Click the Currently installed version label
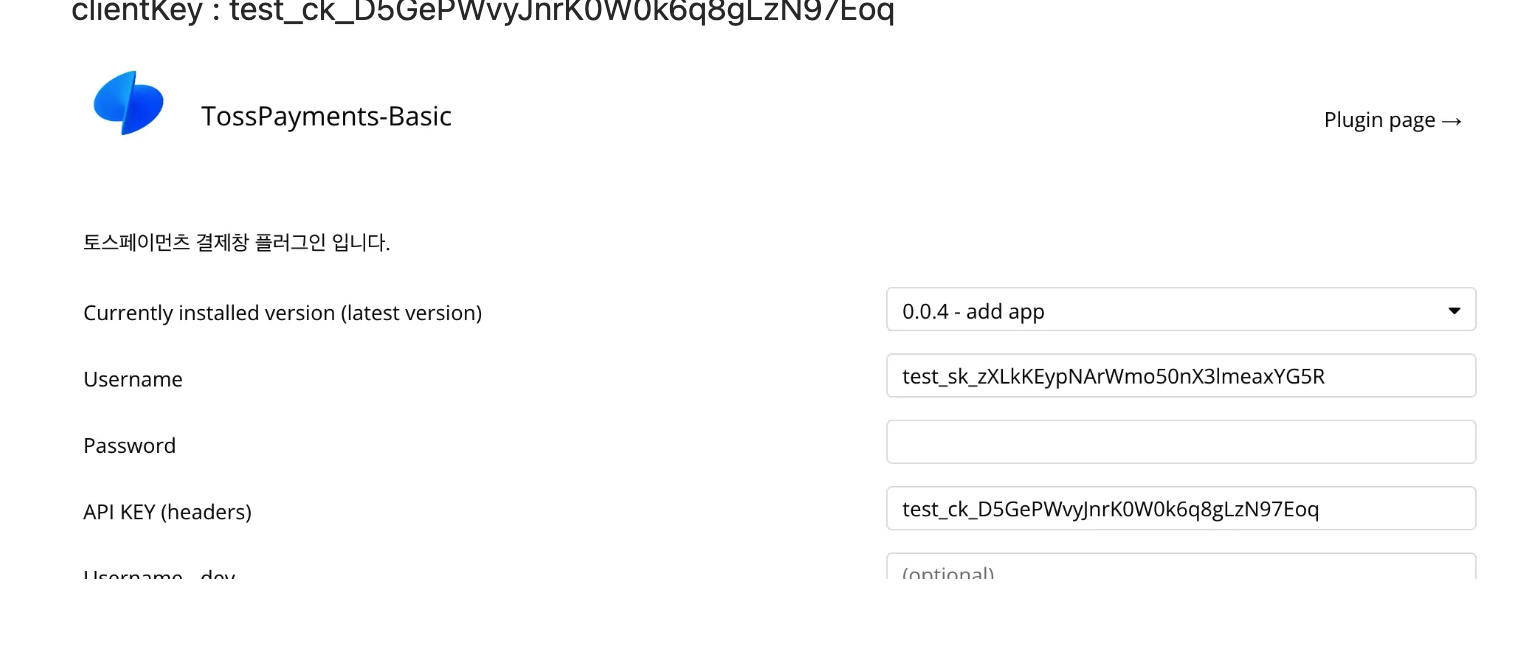 (x=282, y=313)
